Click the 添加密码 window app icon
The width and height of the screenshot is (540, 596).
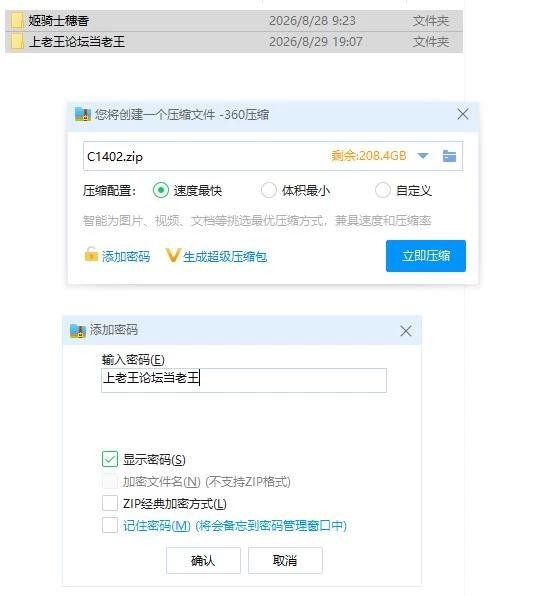point(78,331)
